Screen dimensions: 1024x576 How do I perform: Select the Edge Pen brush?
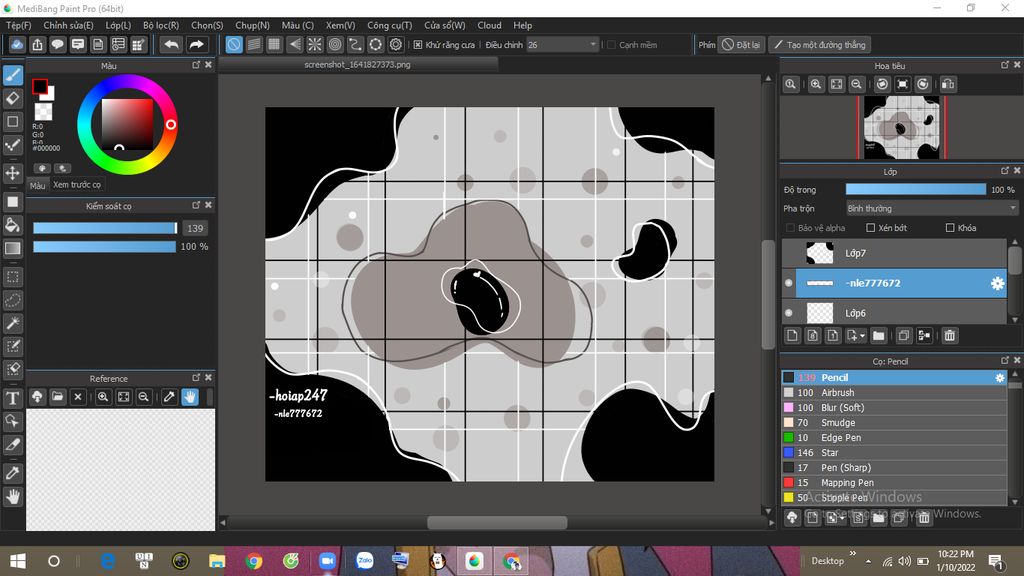893,438
